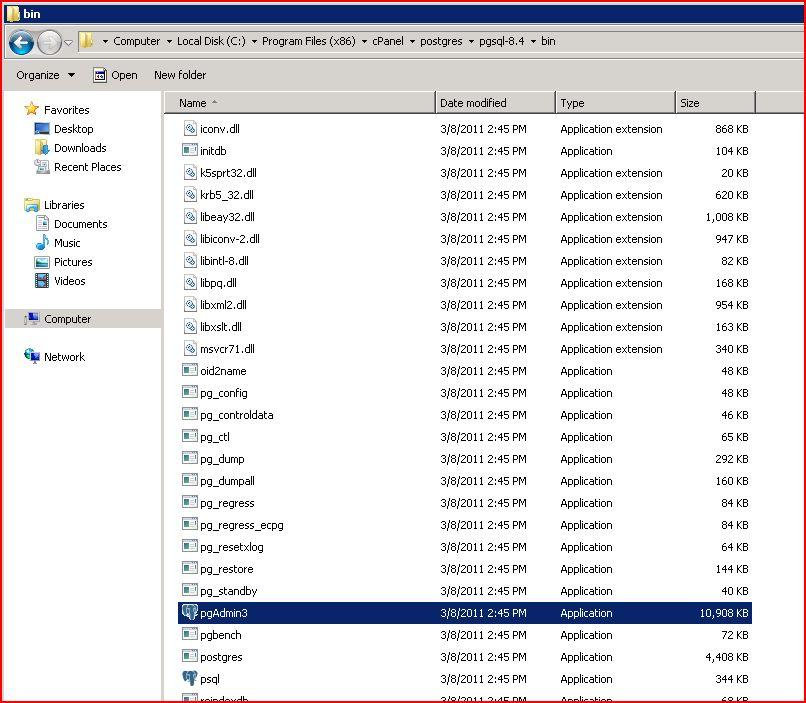Expand dropdown arrow before Local Disk (C:)
Viewport: 806px width, 703px height.
pos(169,41)
